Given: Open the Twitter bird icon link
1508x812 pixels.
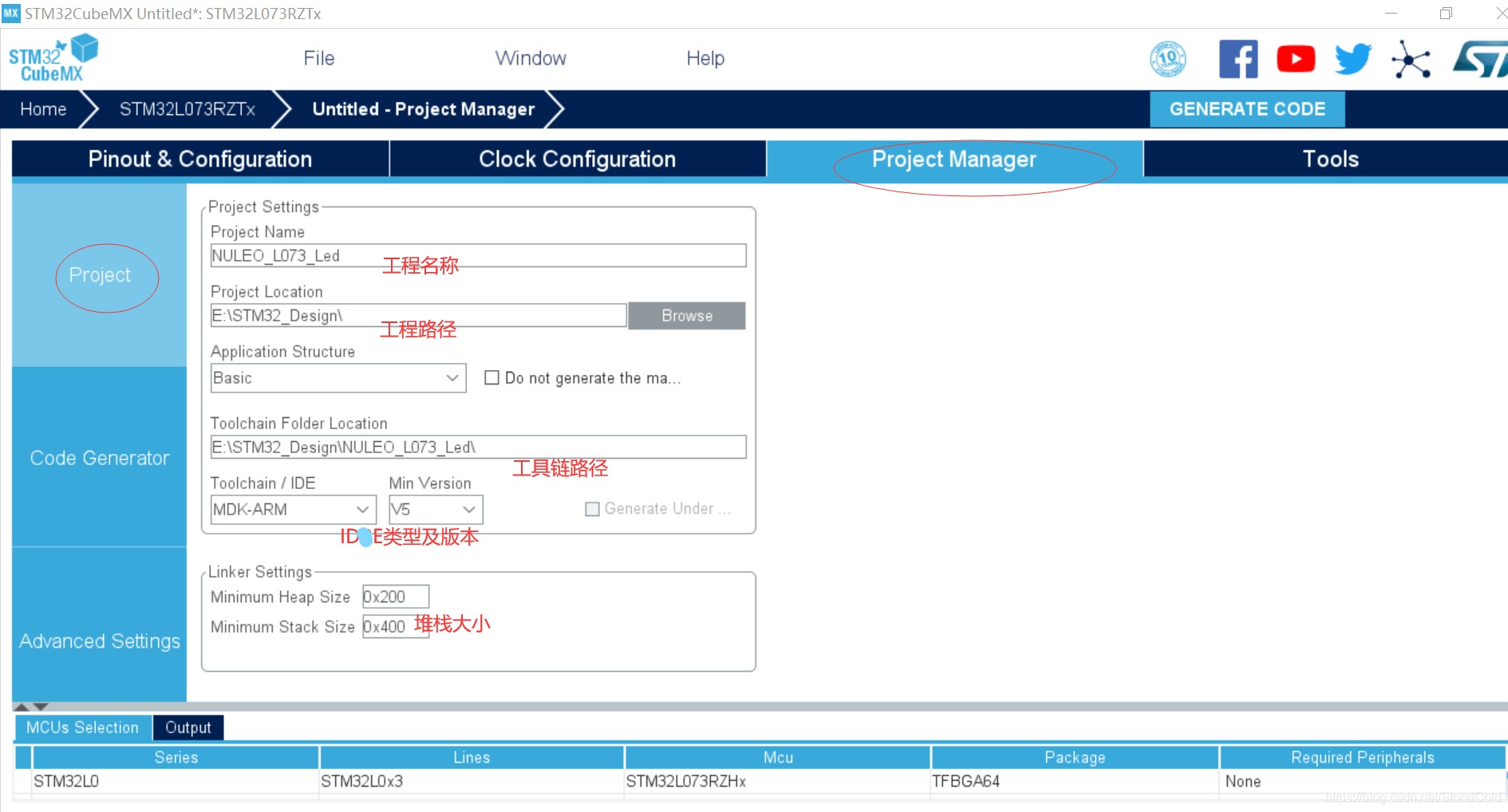Looking at the screenshot, I should [1353, 59].
